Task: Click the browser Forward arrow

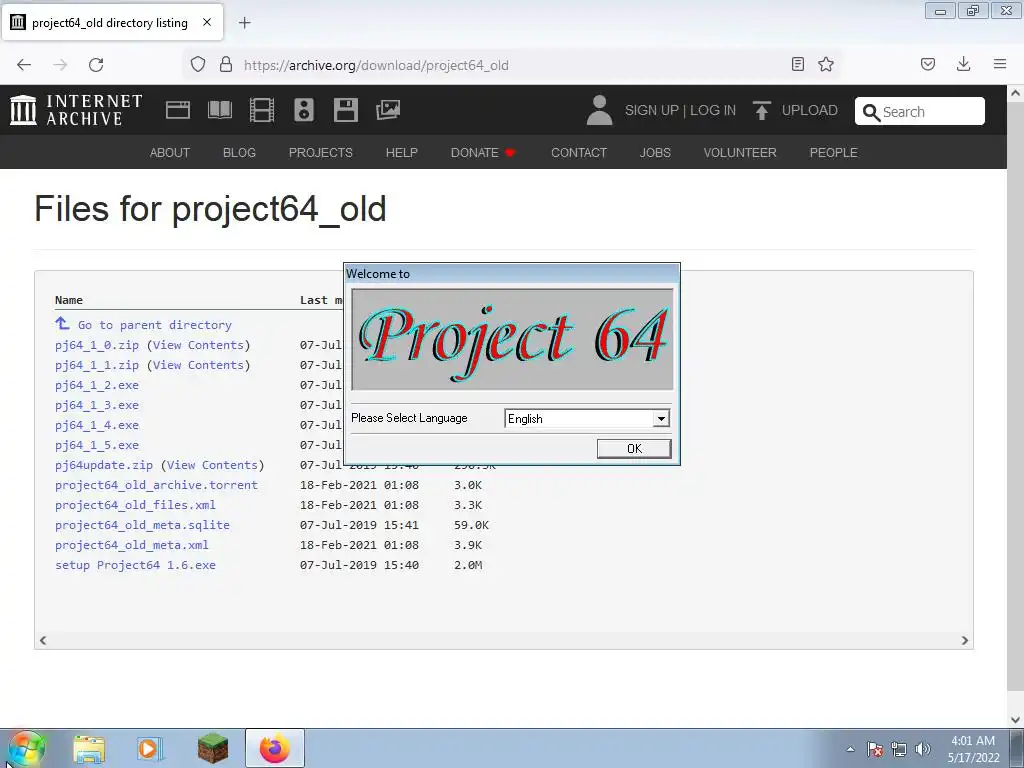Action: point(60,65)
